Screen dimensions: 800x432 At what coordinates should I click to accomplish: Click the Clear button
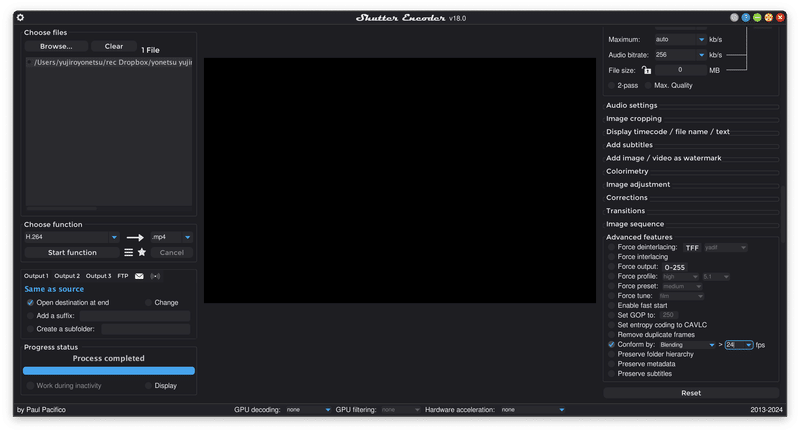point(114,46)
